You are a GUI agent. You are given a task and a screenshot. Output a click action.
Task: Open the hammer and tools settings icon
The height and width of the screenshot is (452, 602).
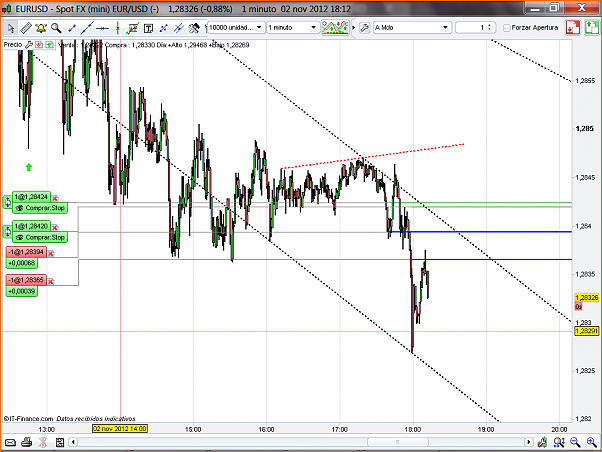[x=194, y=28]
